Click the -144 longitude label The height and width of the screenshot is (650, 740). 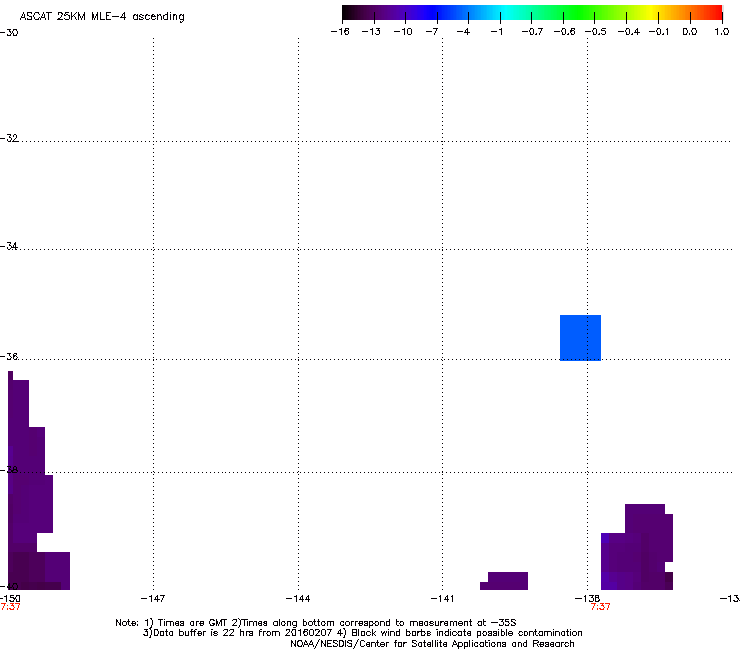pos(298,599)
